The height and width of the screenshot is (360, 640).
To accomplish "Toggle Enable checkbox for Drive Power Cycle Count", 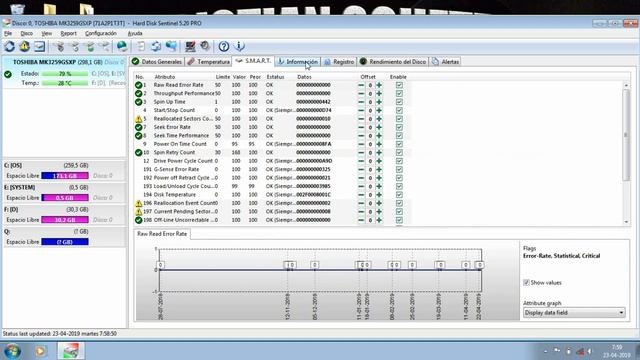I will point(399,161).
